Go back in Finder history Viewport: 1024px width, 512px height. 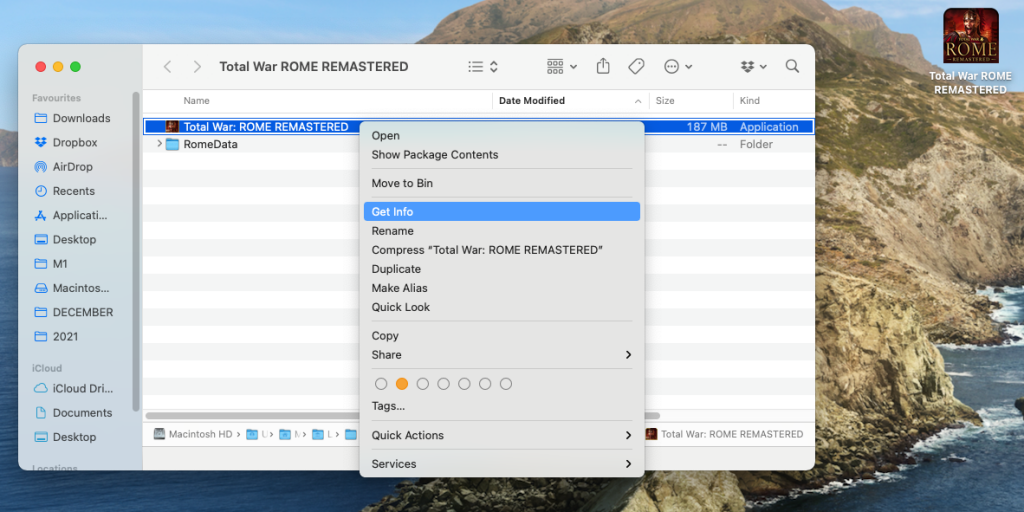(168, 67)
